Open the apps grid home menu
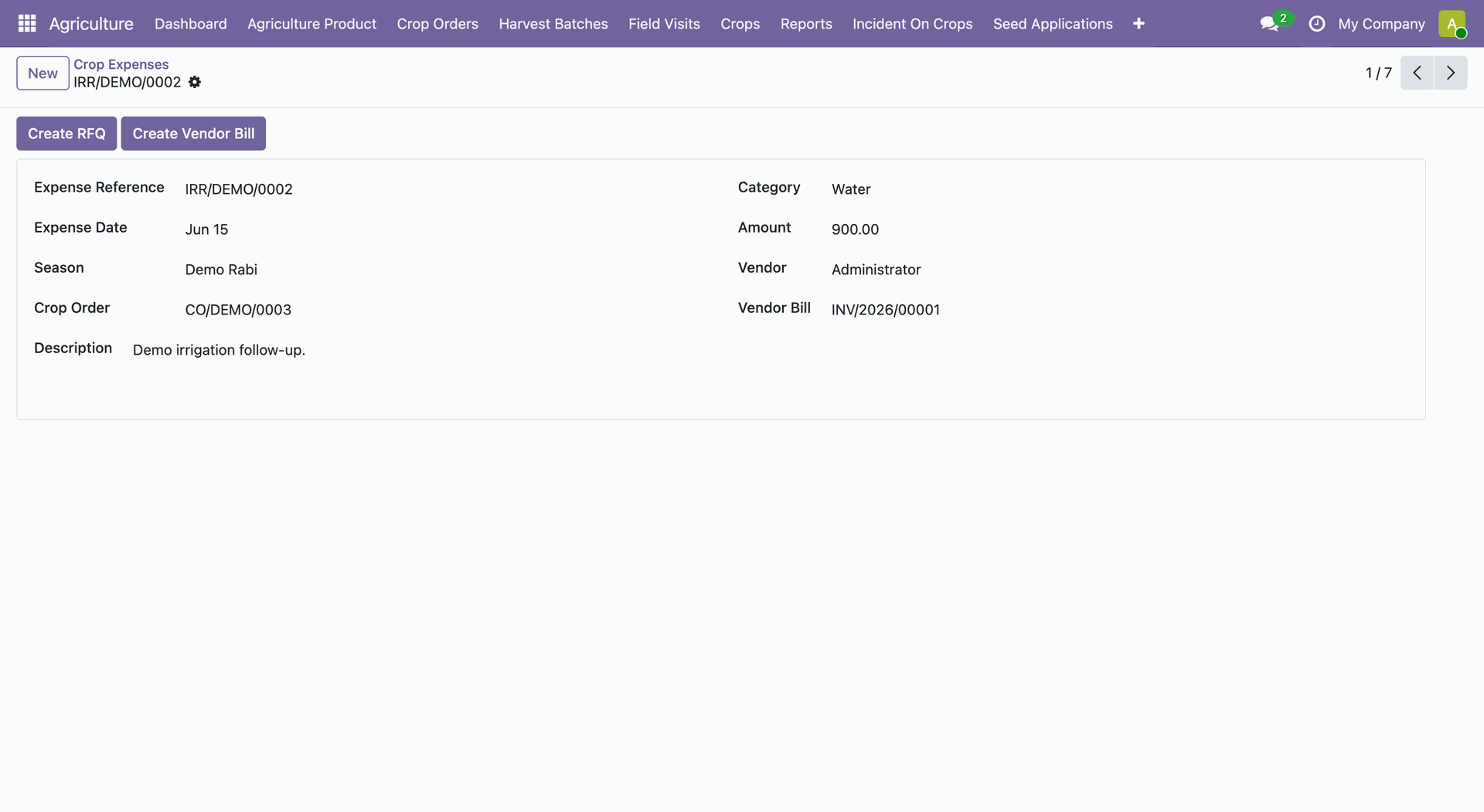 pyautogui.click(x=27, y=23)
